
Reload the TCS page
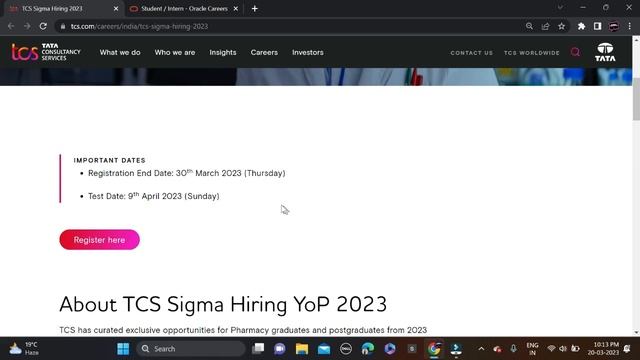coord(43,26)
